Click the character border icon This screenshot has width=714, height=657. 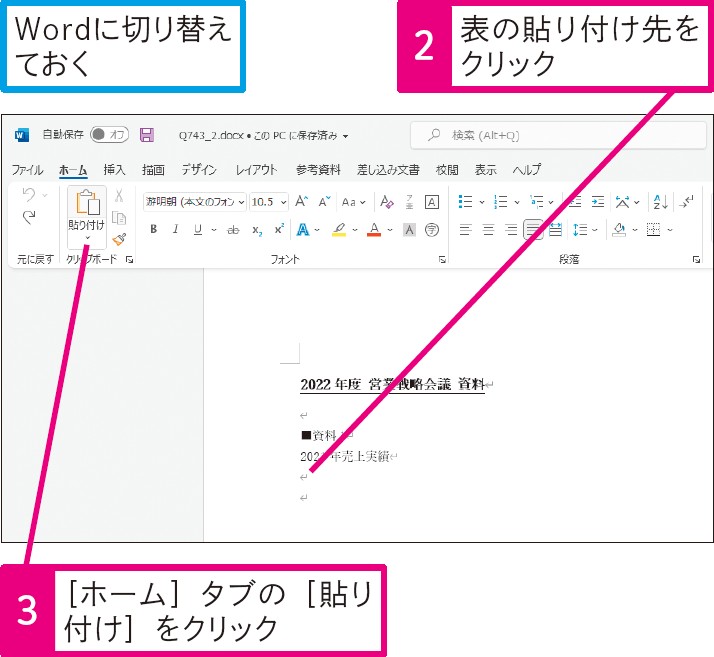point(431,202)
